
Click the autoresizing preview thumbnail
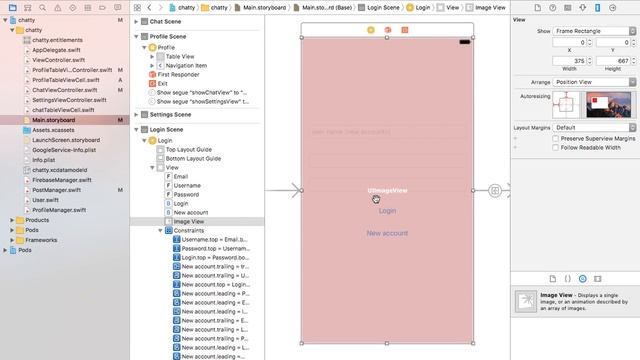(x=609, y=105)
